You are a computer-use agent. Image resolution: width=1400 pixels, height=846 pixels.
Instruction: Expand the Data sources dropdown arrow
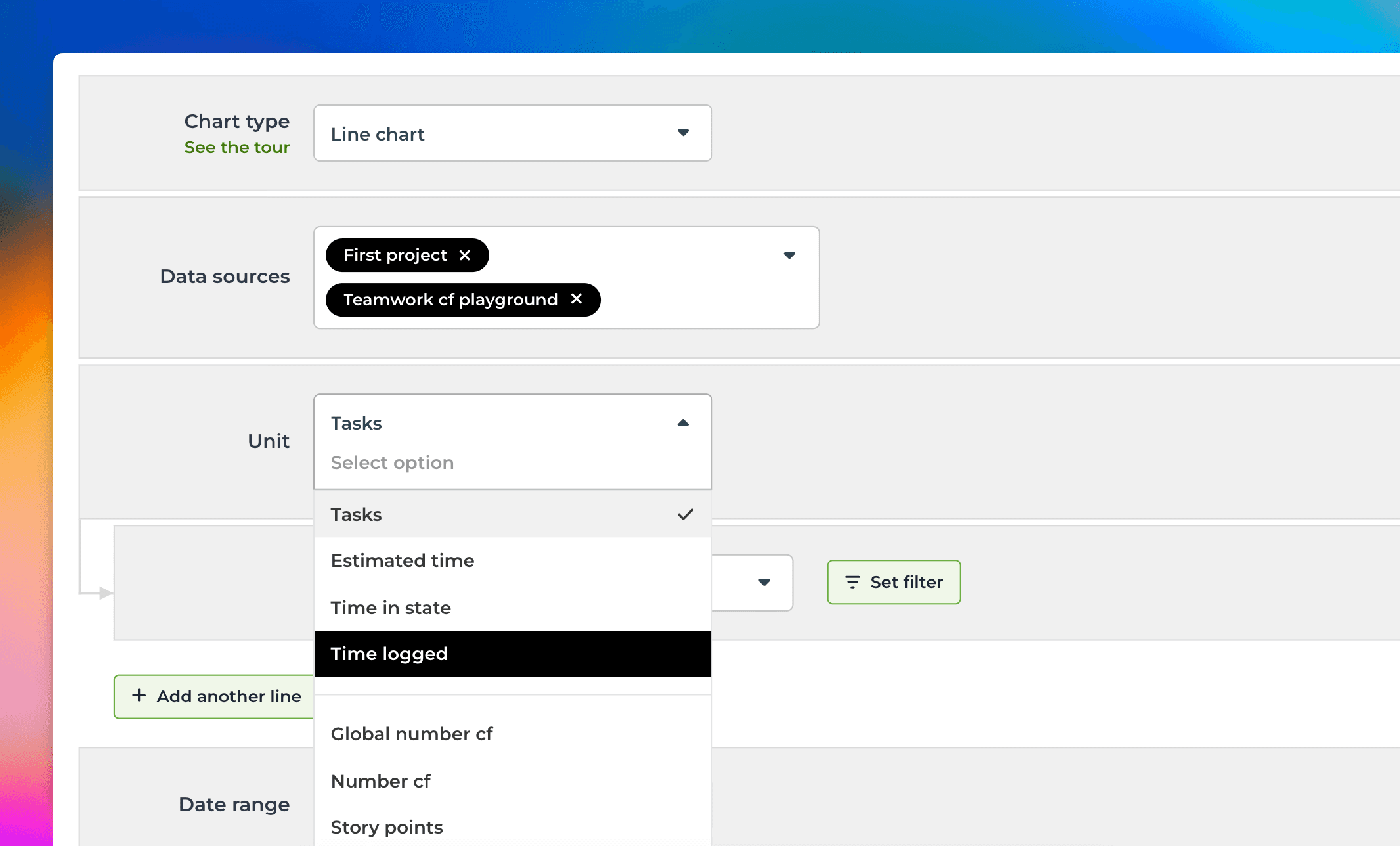(x=789, y=256)
